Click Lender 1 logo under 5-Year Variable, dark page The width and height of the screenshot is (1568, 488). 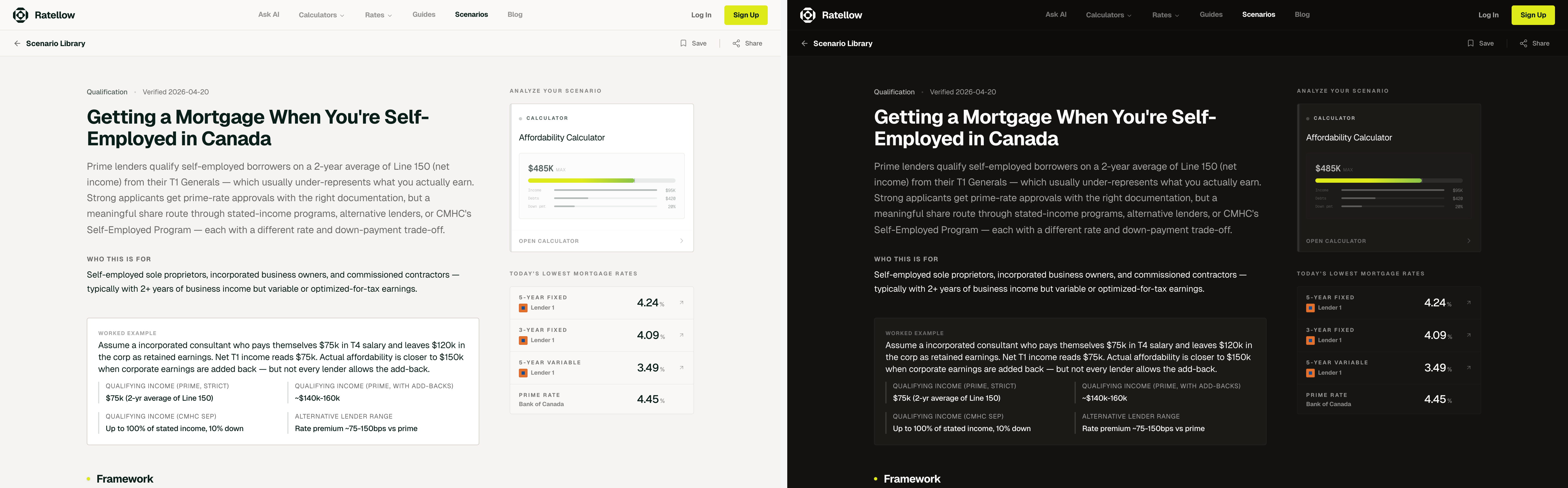pyautogui.click(x=1310, y=373)
